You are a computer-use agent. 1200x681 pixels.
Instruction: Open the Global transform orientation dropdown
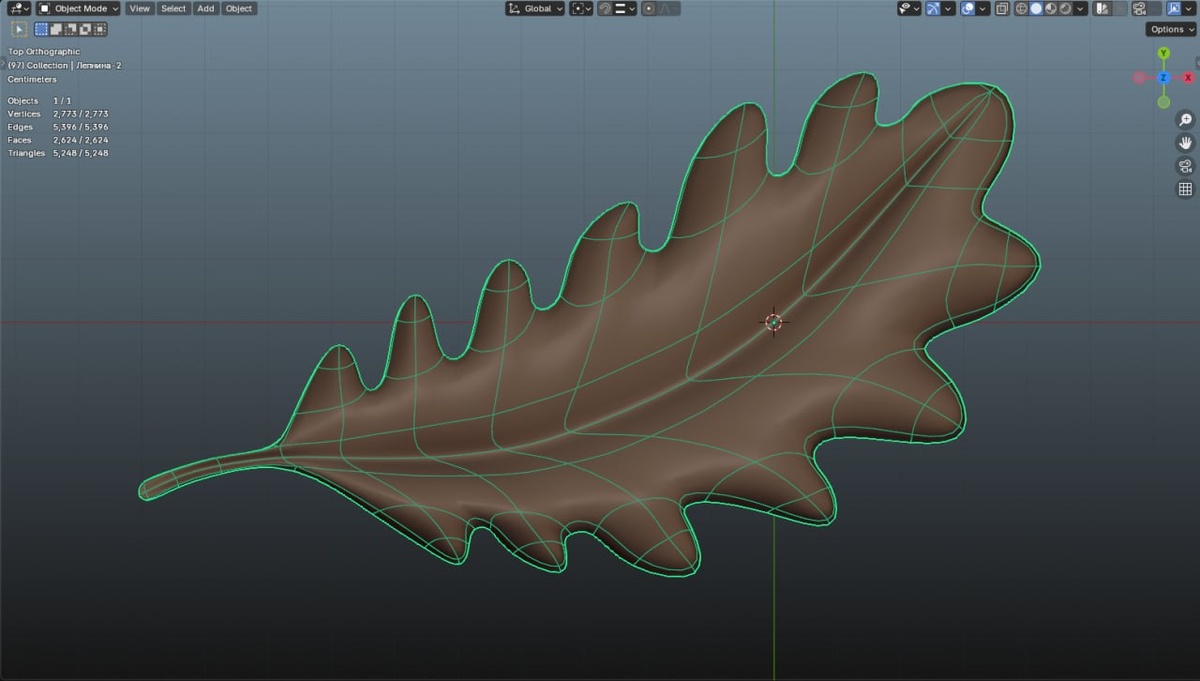click(x=535, y=8)
